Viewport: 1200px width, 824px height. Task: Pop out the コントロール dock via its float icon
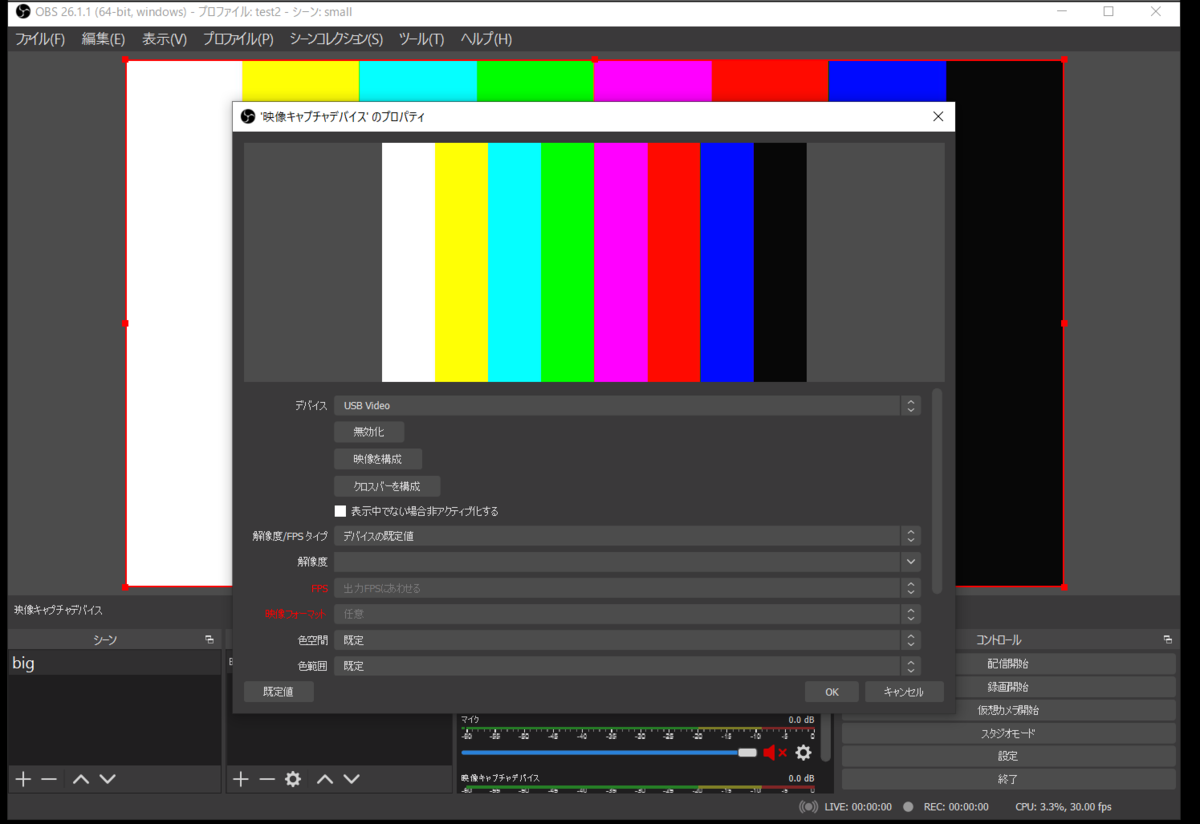tap(1167, 640)
